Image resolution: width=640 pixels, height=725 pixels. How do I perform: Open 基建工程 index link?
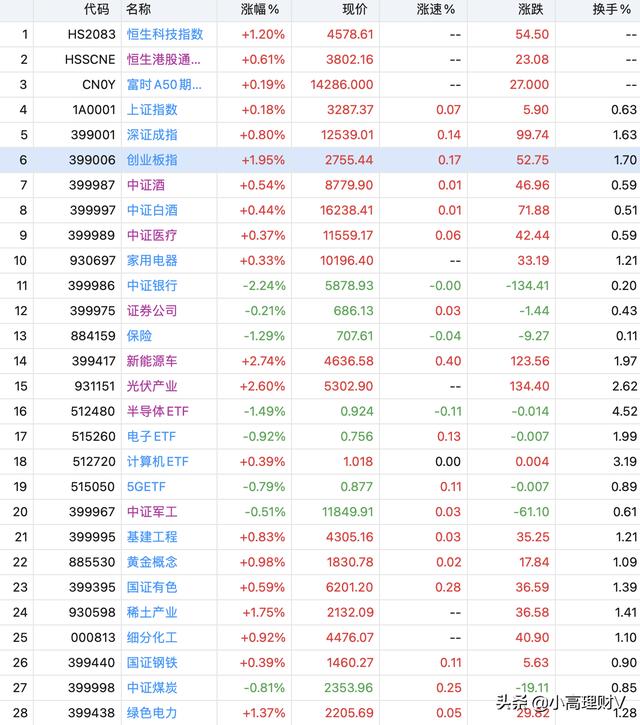click(152, 537)
